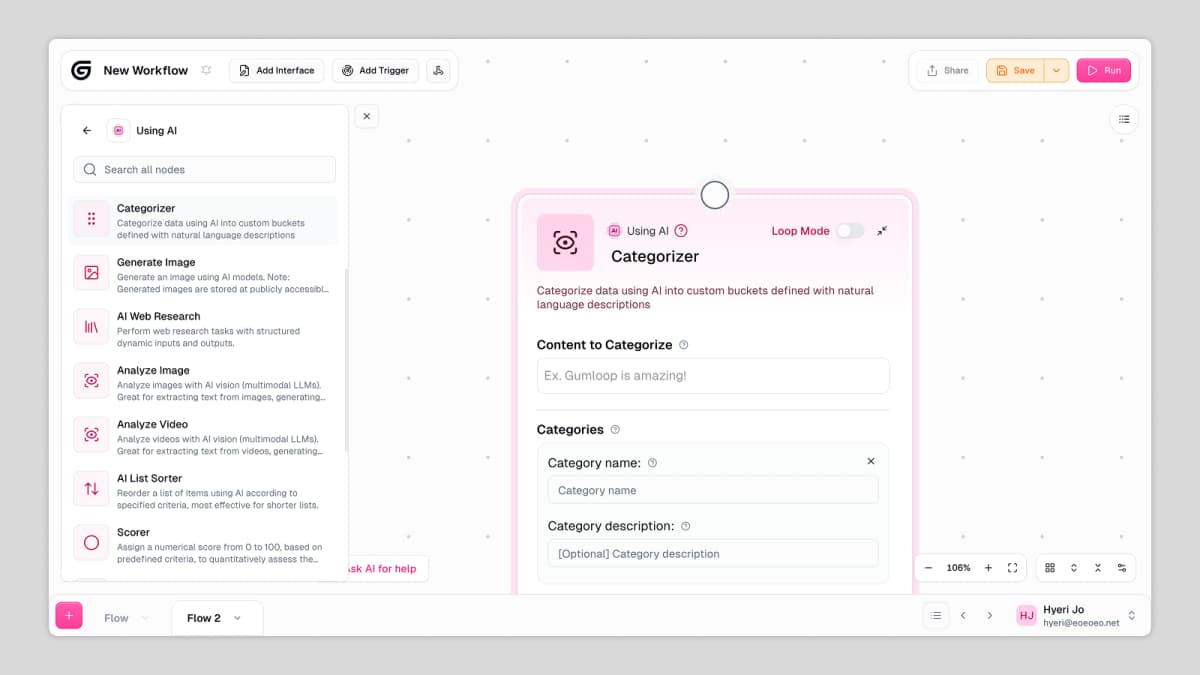This screenshot has height=675, width=1200.
Task: Open the flow list icon in the bottom bar
Action: point(936,616)
